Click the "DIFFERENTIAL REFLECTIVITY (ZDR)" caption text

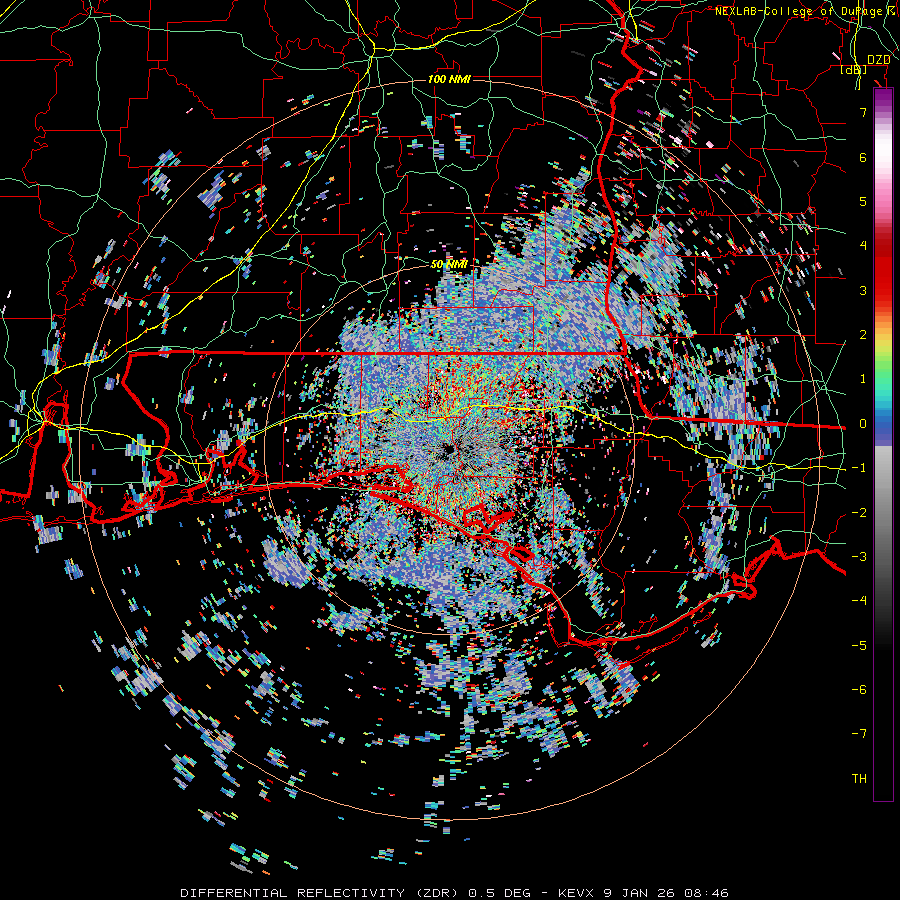[x=321, y=893]
